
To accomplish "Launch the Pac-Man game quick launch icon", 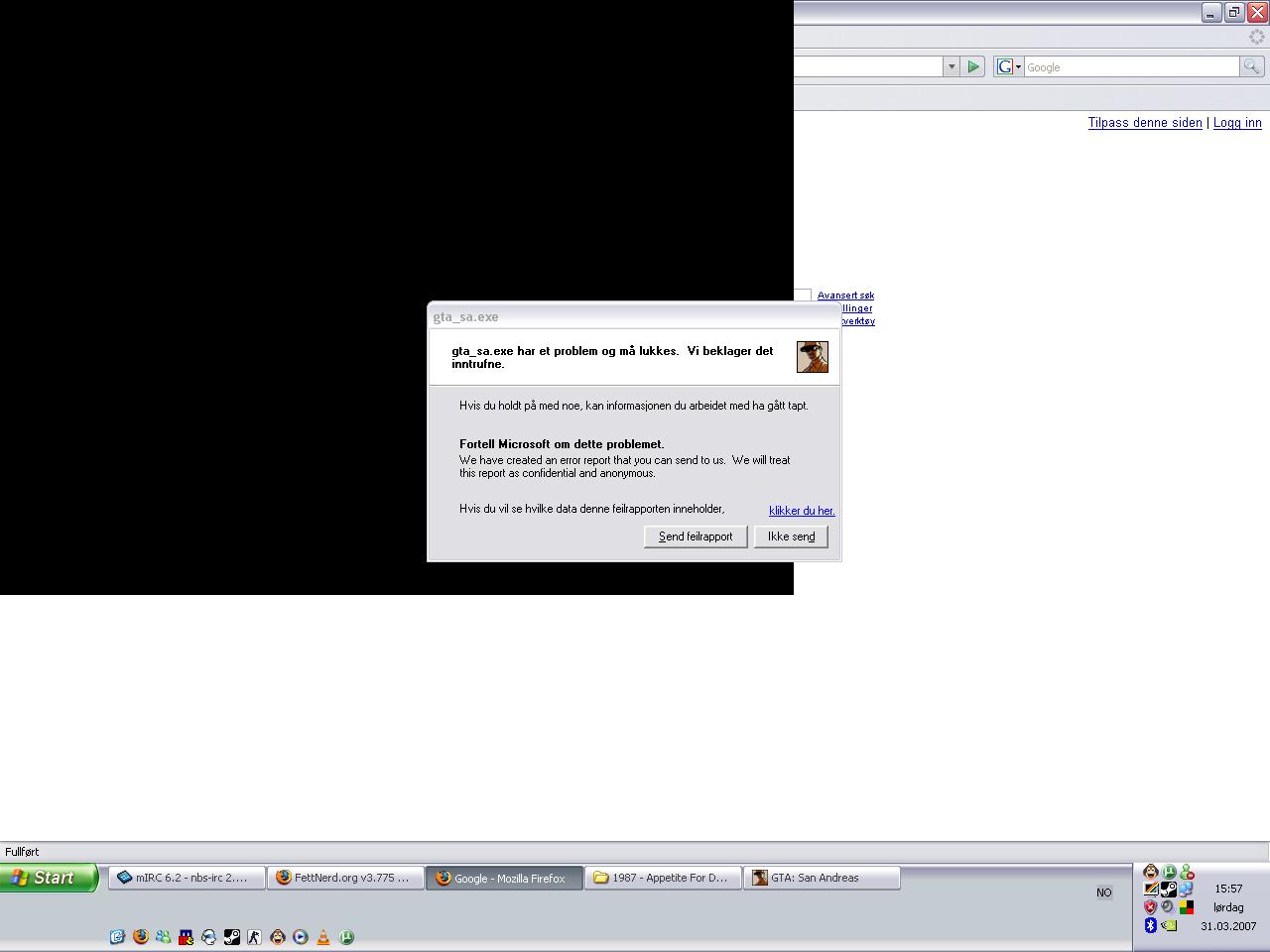I will click(187, 936).
